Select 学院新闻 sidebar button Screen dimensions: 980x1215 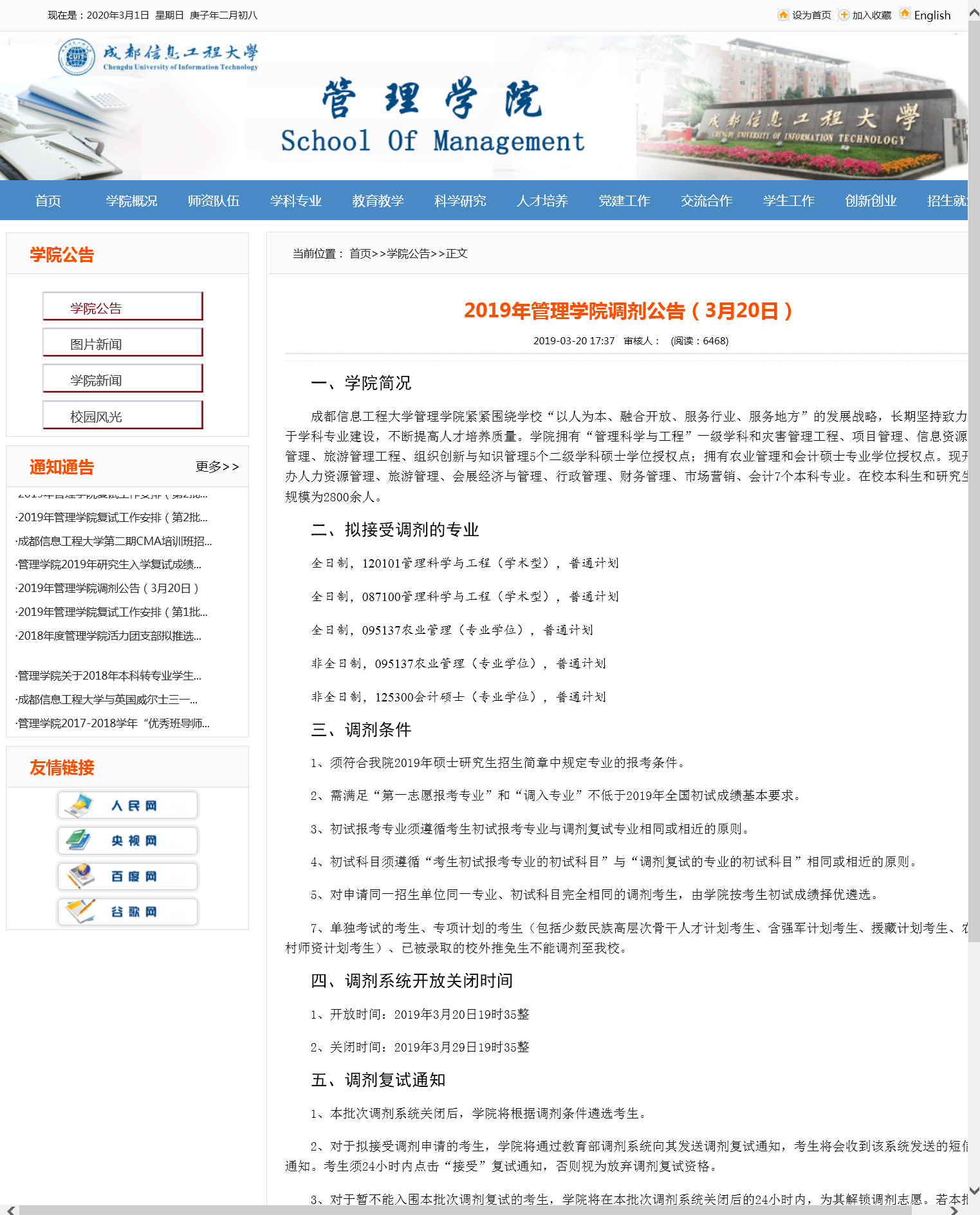123,378
